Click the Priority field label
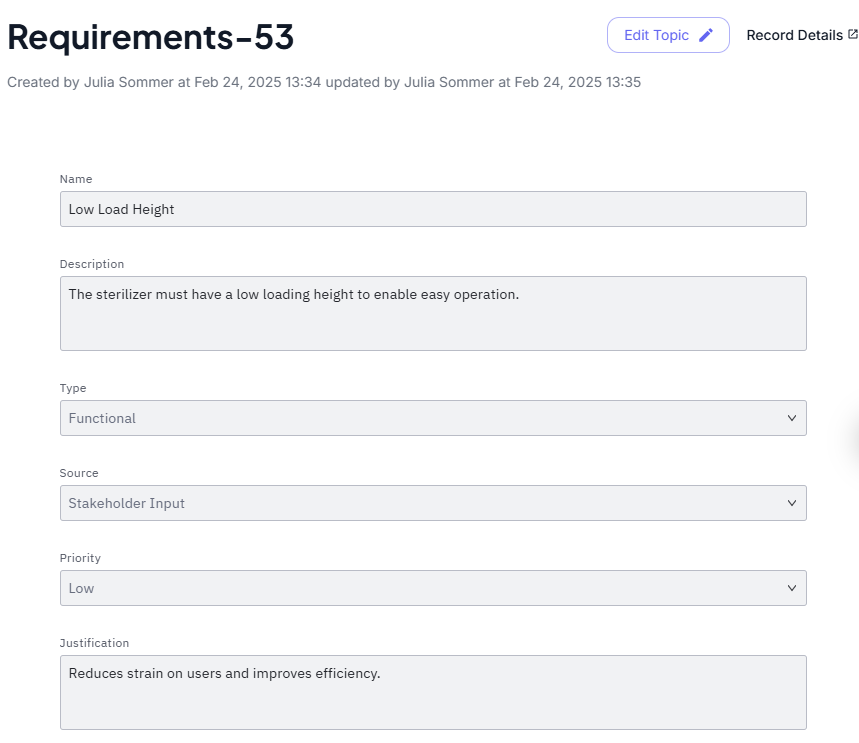 pos(80,558)
